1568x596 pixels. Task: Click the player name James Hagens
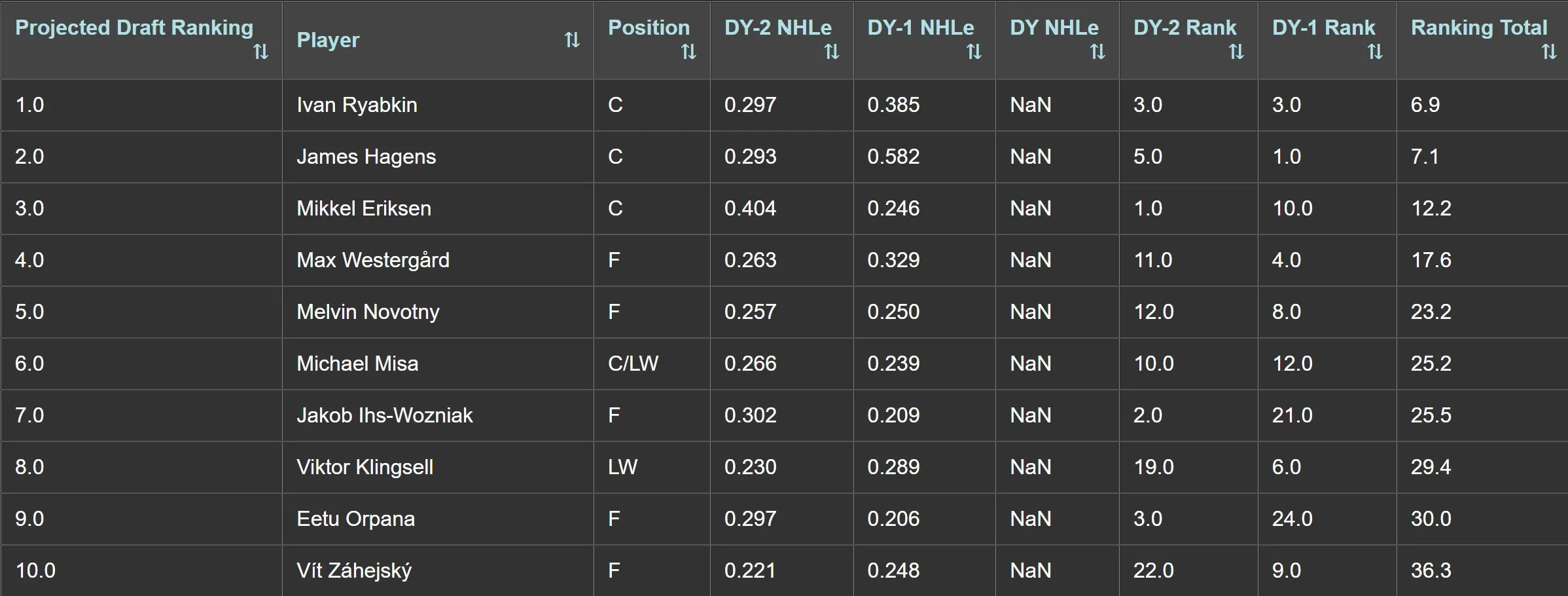coord(365,157)
